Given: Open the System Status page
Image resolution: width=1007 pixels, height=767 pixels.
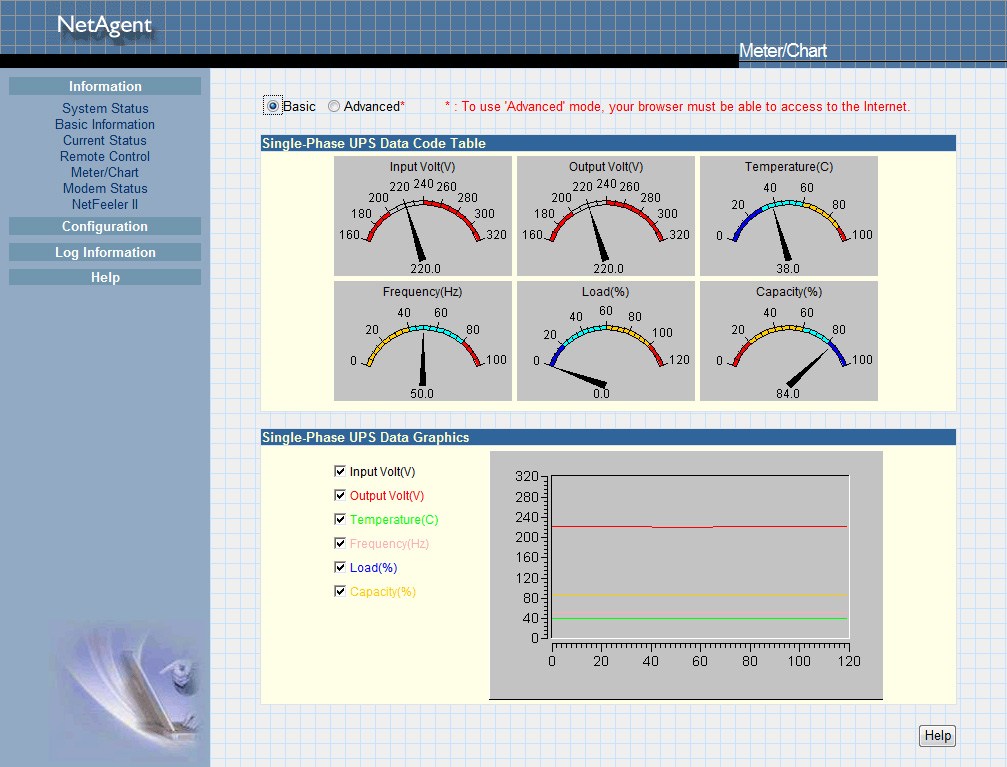Looking at the screenshot, I should coord(105,109).
